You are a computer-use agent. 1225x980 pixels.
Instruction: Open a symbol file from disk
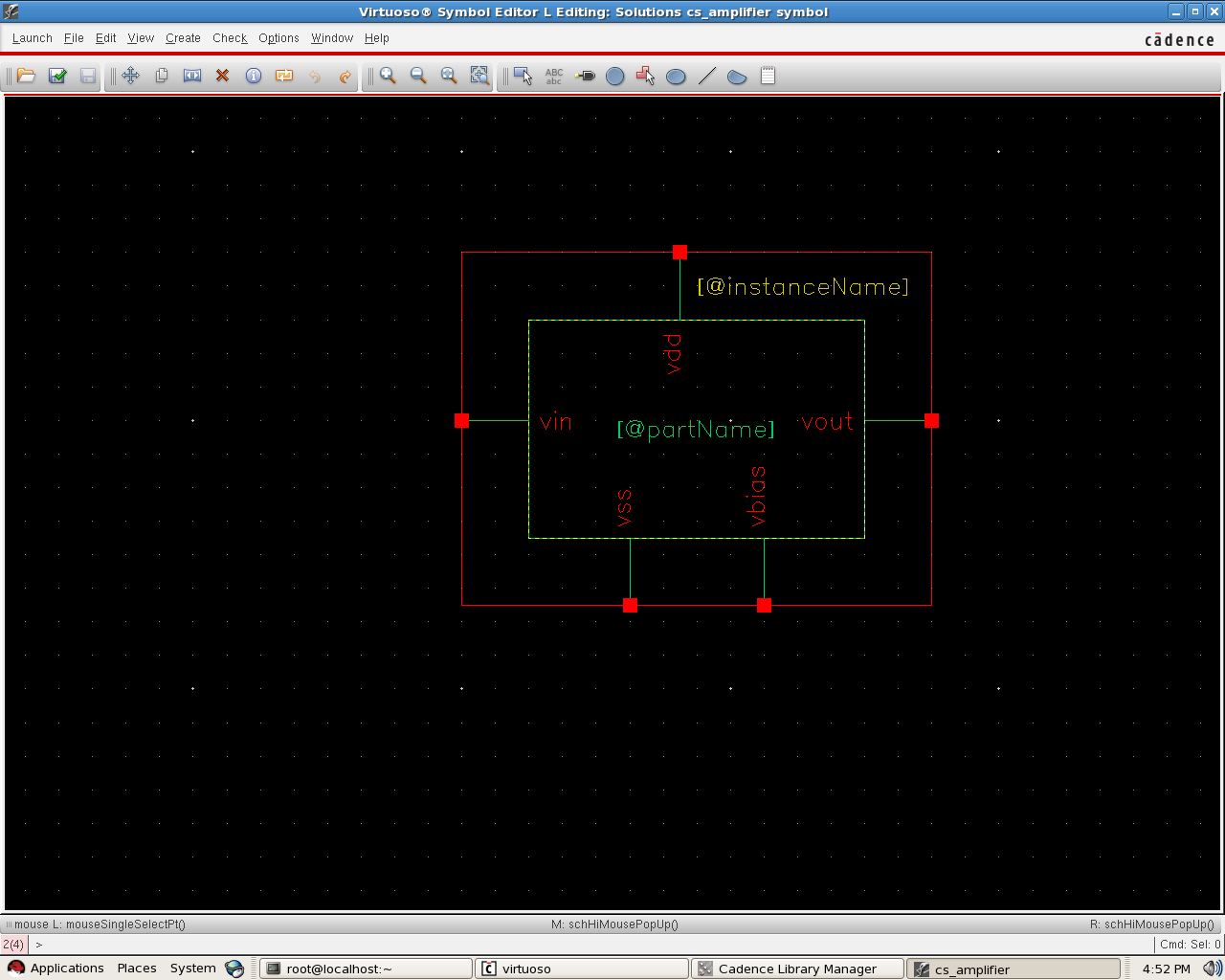(26, 76)
